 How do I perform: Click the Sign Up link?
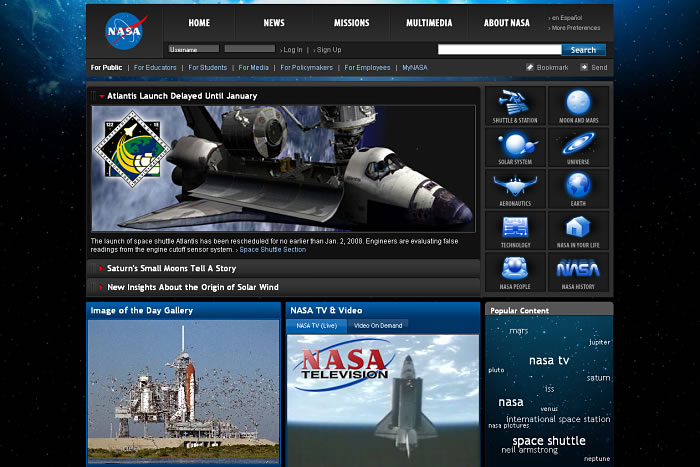pyautogui.click(x=329, y=50)
